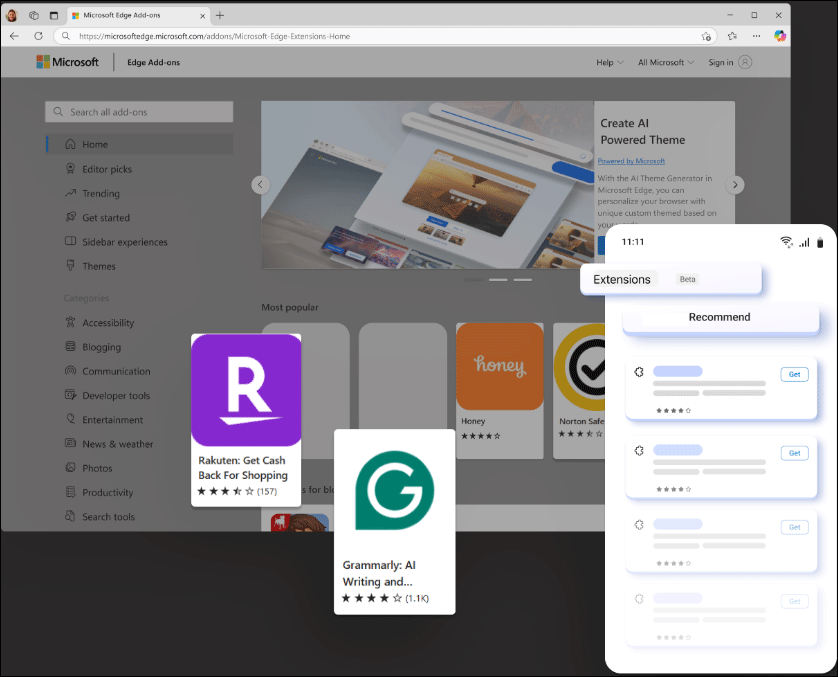Image resolution: width=838 pixels, height=677 pixels.
Task: Open the Edge Add-ons header link
Action: (153, 63)
